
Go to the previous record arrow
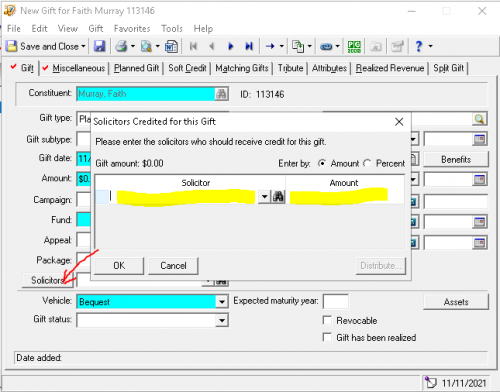click(212, 46)
